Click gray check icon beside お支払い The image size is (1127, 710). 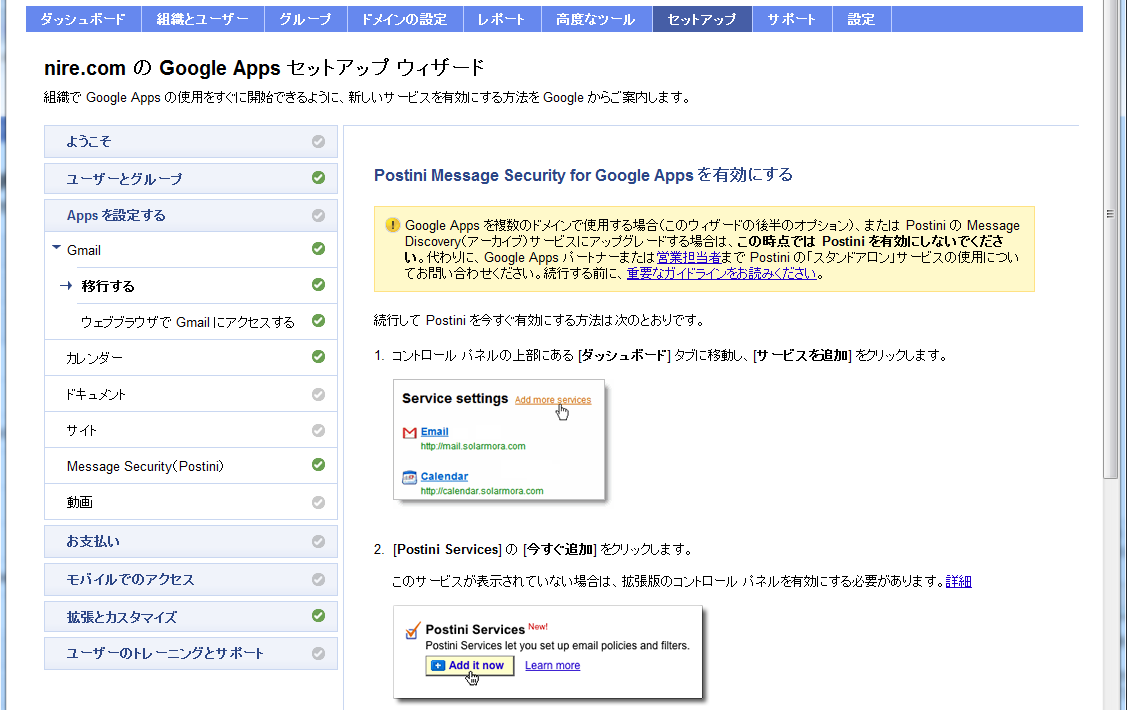[318, 541]
